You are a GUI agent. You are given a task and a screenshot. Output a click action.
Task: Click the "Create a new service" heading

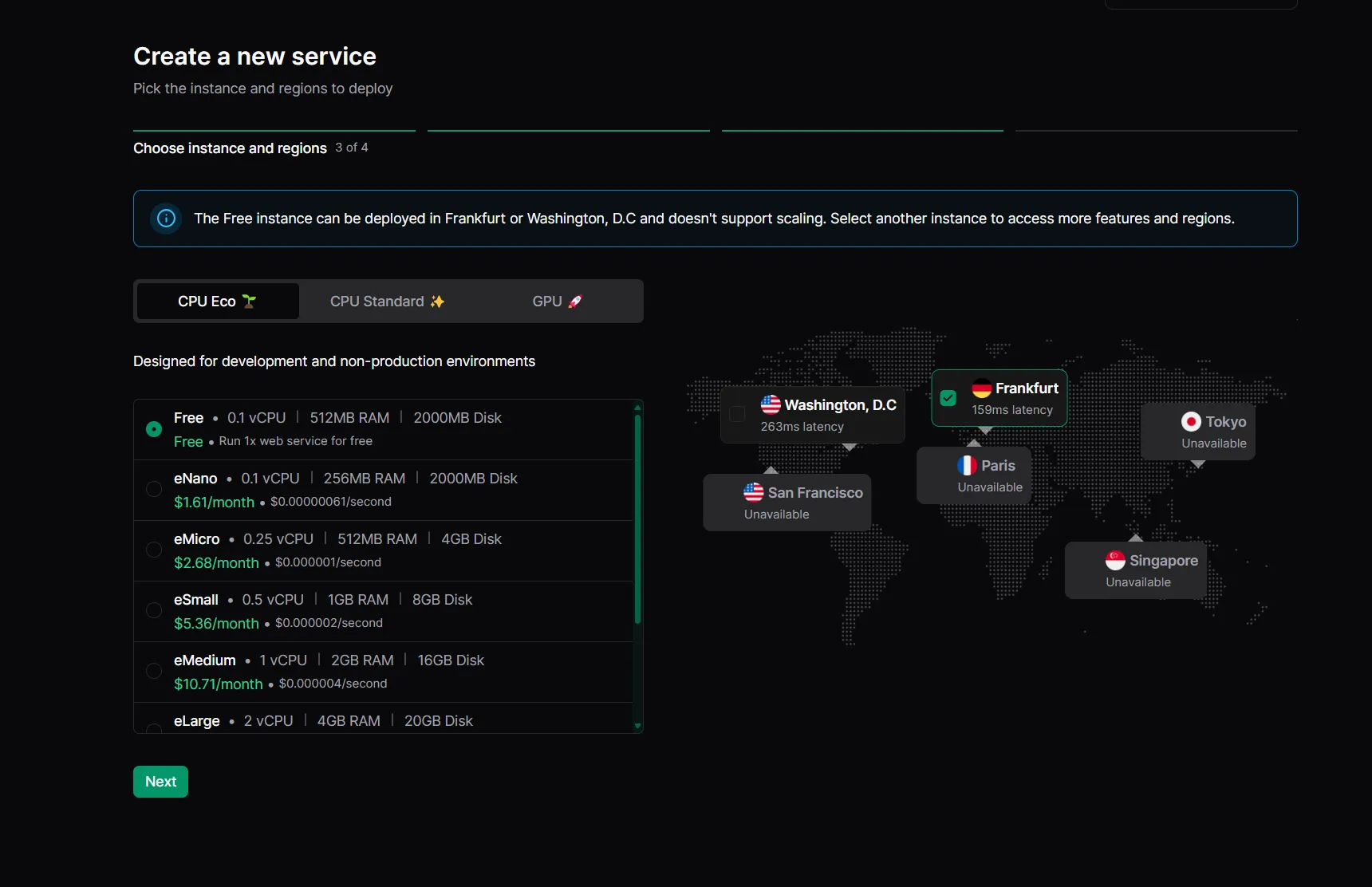[254, 56]
